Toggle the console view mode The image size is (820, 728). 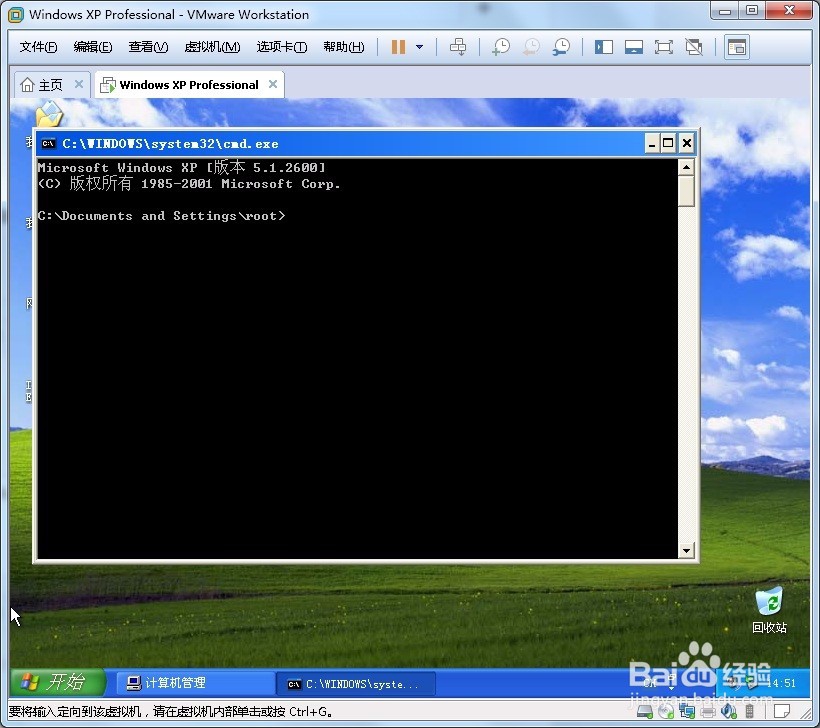tap(736, 46)
